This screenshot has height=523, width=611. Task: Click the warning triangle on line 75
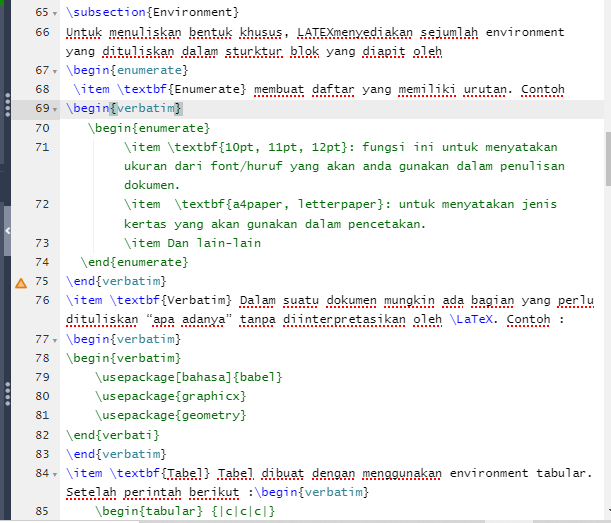(x=21, y=283)
